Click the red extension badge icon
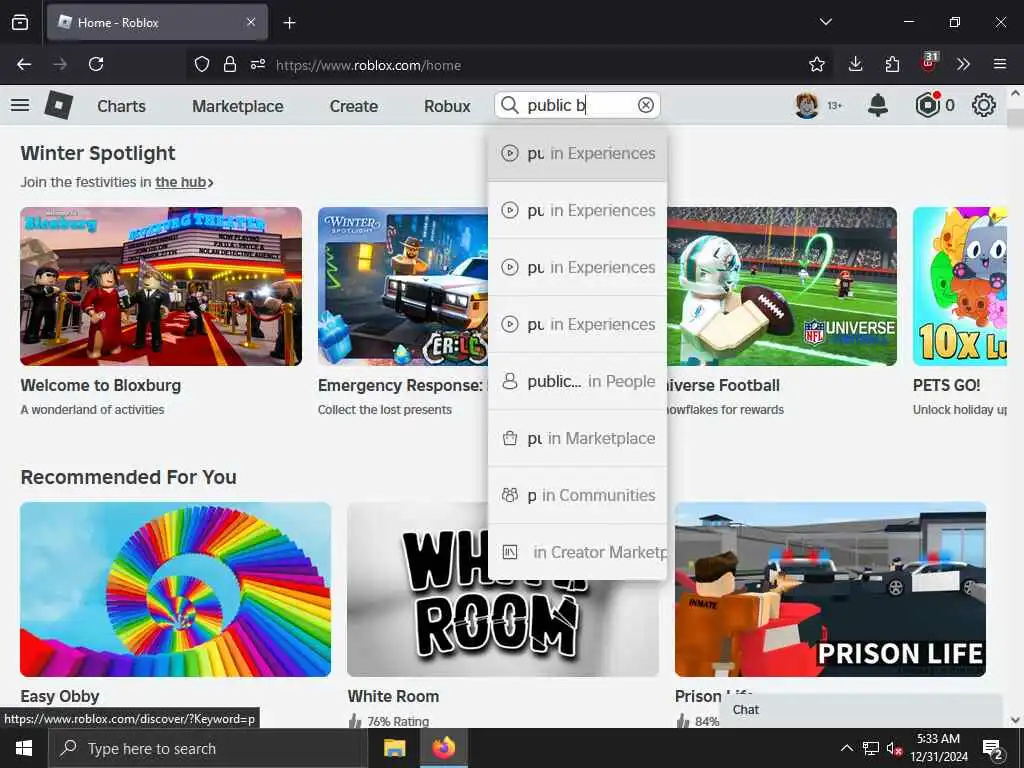This screenshot has width=1024, height=768. pos(929,62)
